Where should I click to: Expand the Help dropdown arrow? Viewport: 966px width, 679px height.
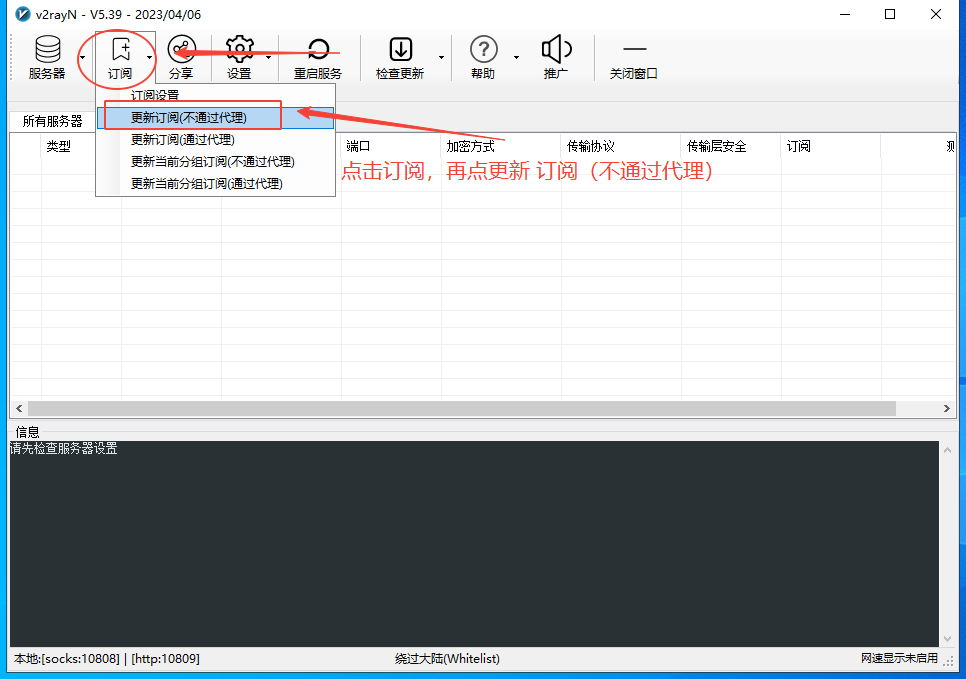pyautogui.click(x=516, y=57)
